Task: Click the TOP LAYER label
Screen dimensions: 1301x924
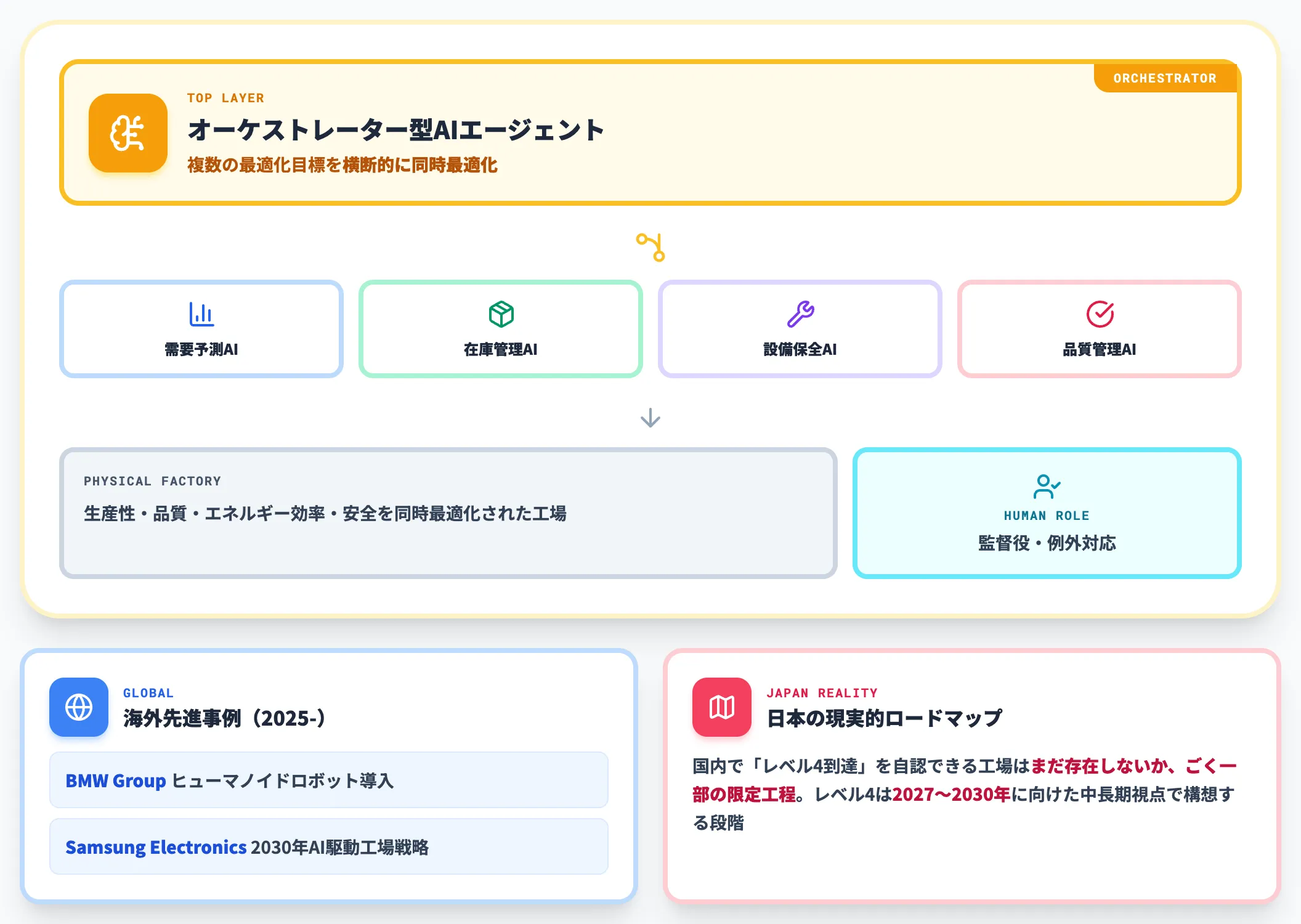Action: 225,98
